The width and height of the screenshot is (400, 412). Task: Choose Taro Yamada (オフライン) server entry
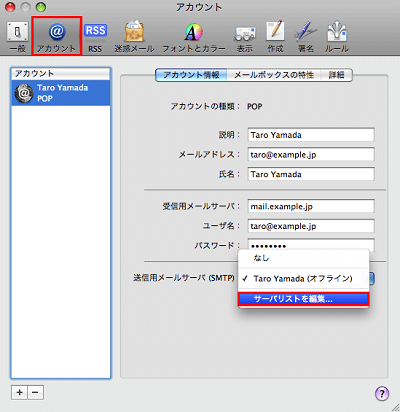pos(303,278)
